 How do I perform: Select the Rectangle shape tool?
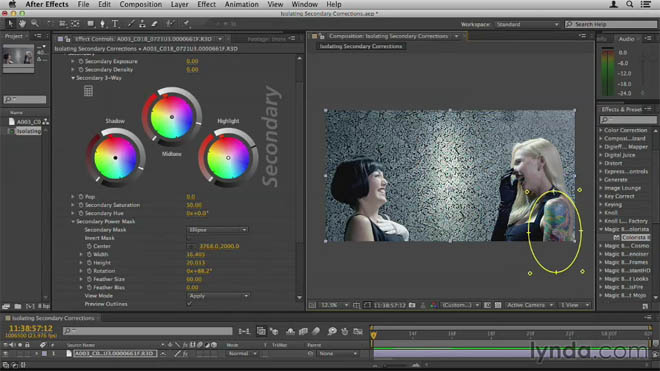click(90, 24)
